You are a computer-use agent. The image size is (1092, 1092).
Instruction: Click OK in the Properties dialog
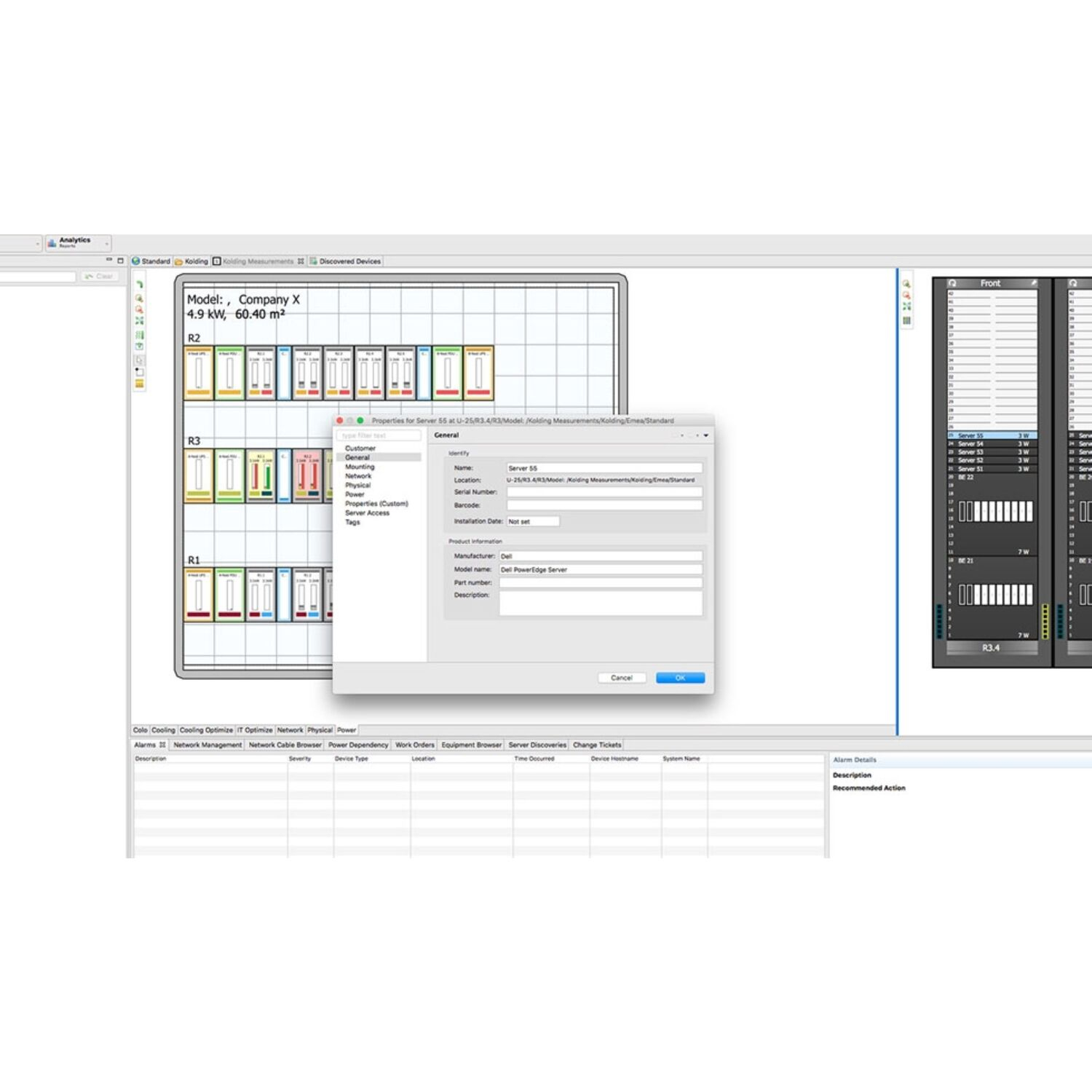[x=680, y=678]
